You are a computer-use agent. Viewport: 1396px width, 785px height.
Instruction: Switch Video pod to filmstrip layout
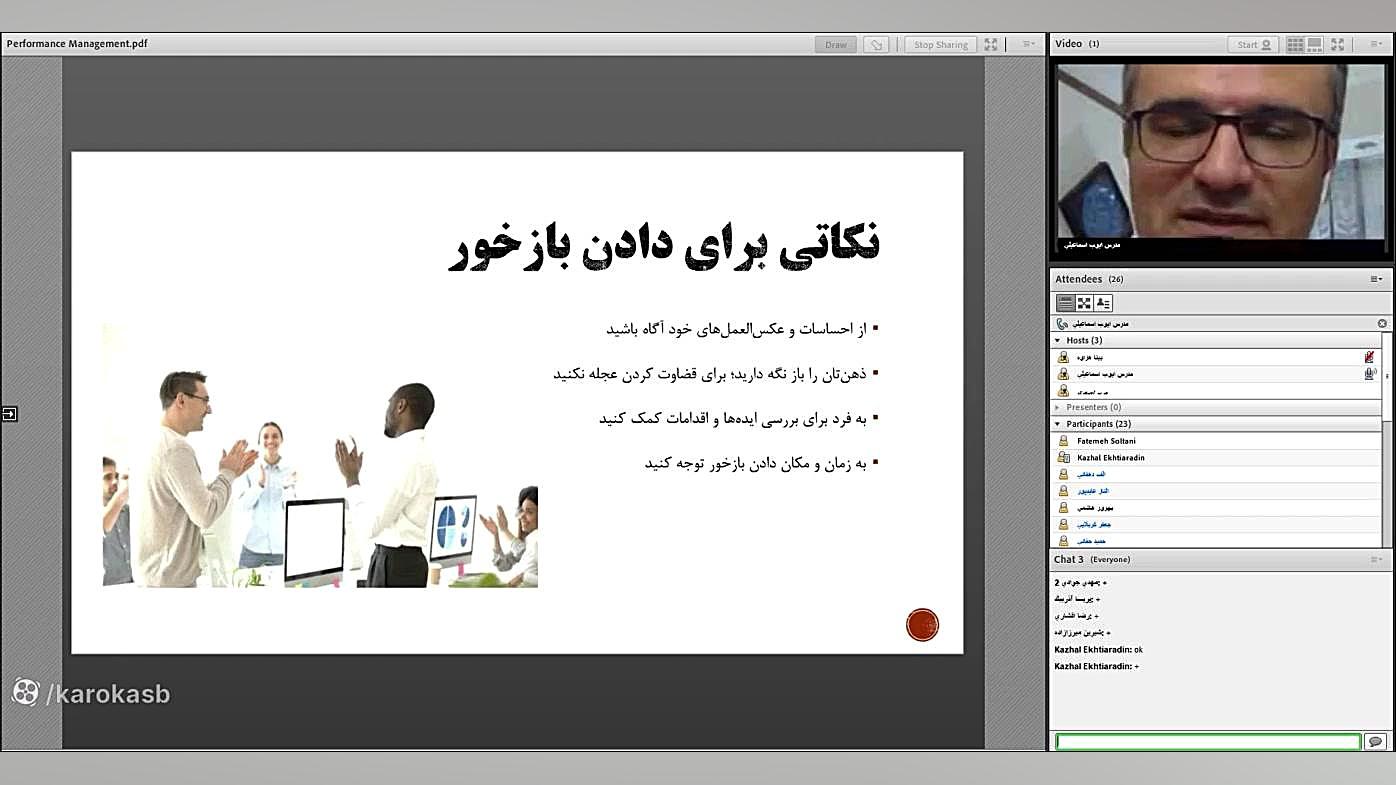click(1315, 44)
